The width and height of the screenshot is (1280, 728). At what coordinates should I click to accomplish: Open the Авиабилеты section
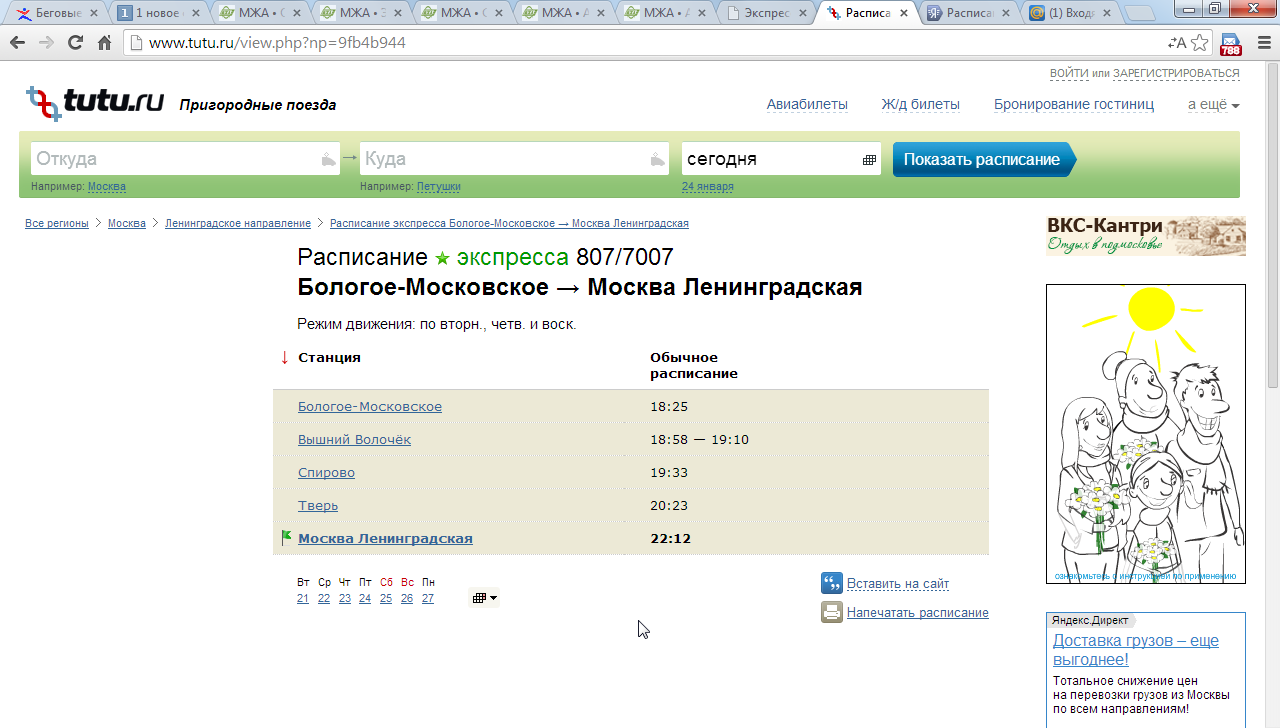click(x=807, y=105)
